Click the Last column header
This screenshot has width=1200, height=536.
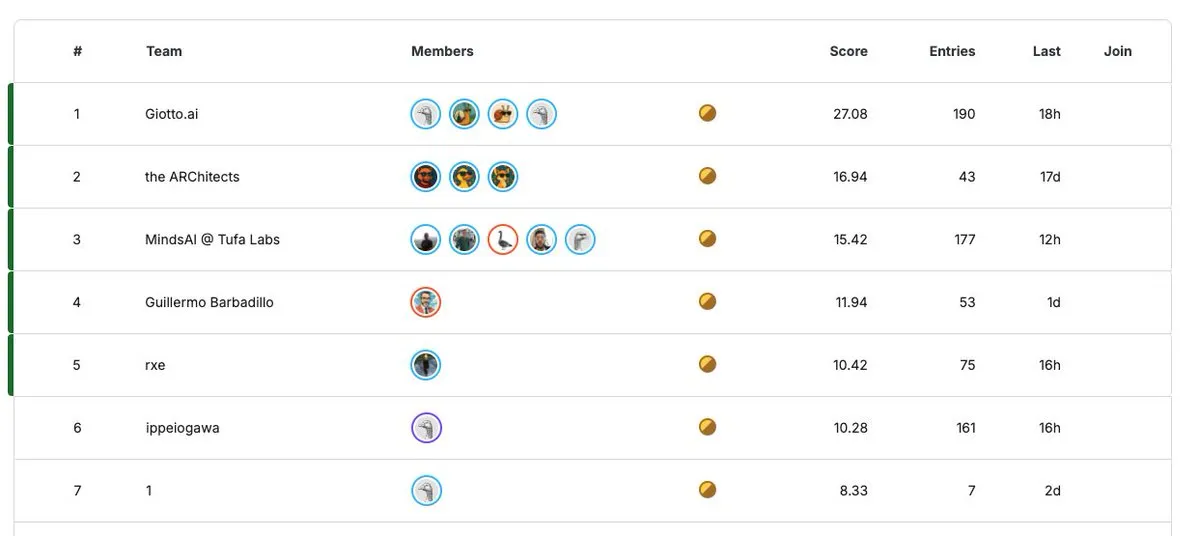(1046, 51)
